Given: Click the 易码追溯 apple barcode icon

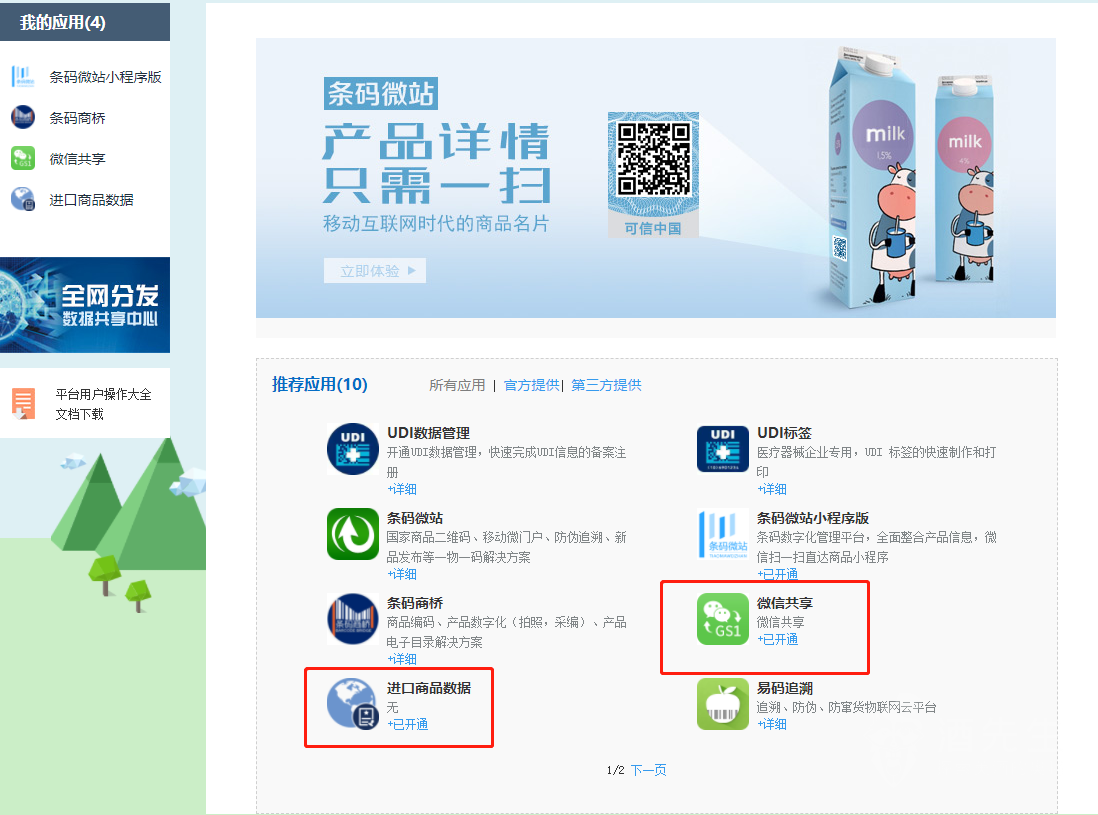Looking at the screenshot, I should [x=723, y=704].
